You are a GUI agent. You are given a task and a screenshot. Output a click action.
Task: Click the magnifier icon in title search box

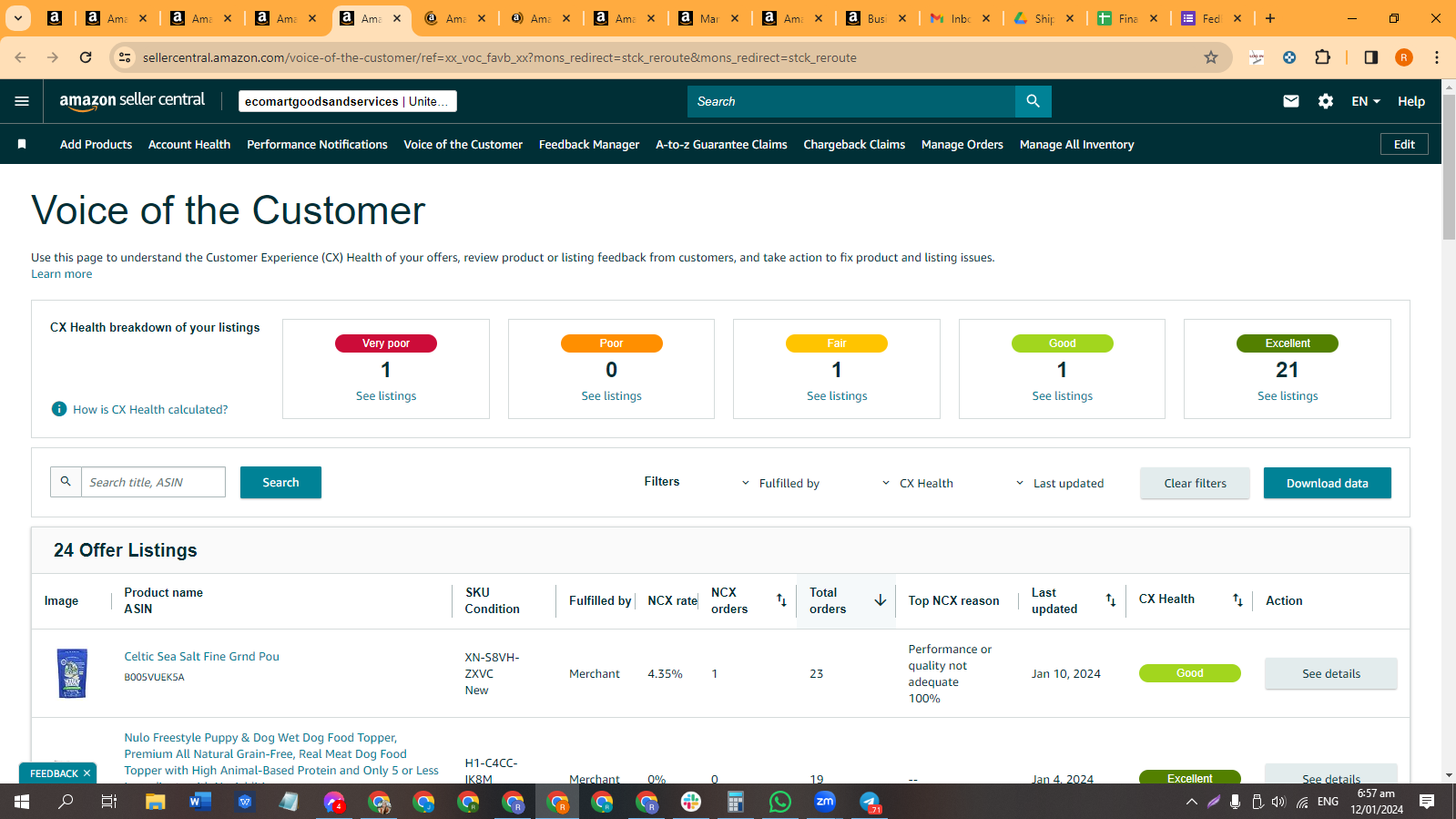(66, 481)
